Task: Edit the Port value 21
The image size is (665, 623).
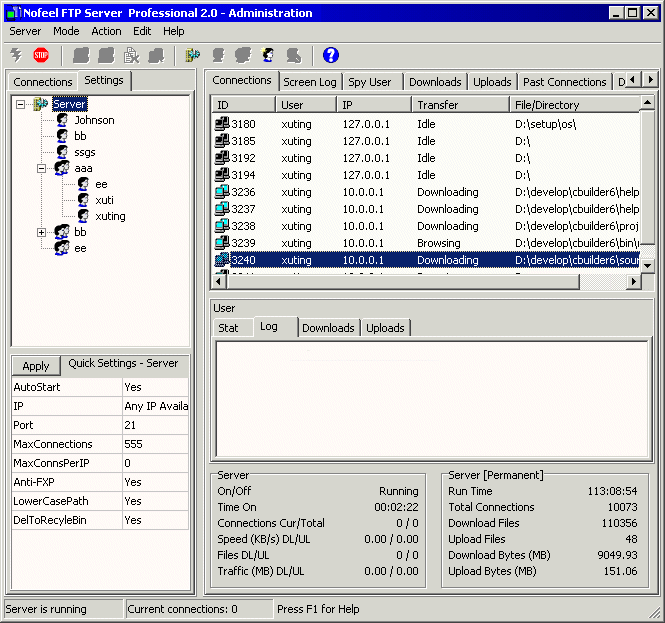Action: tap(155, 425)
